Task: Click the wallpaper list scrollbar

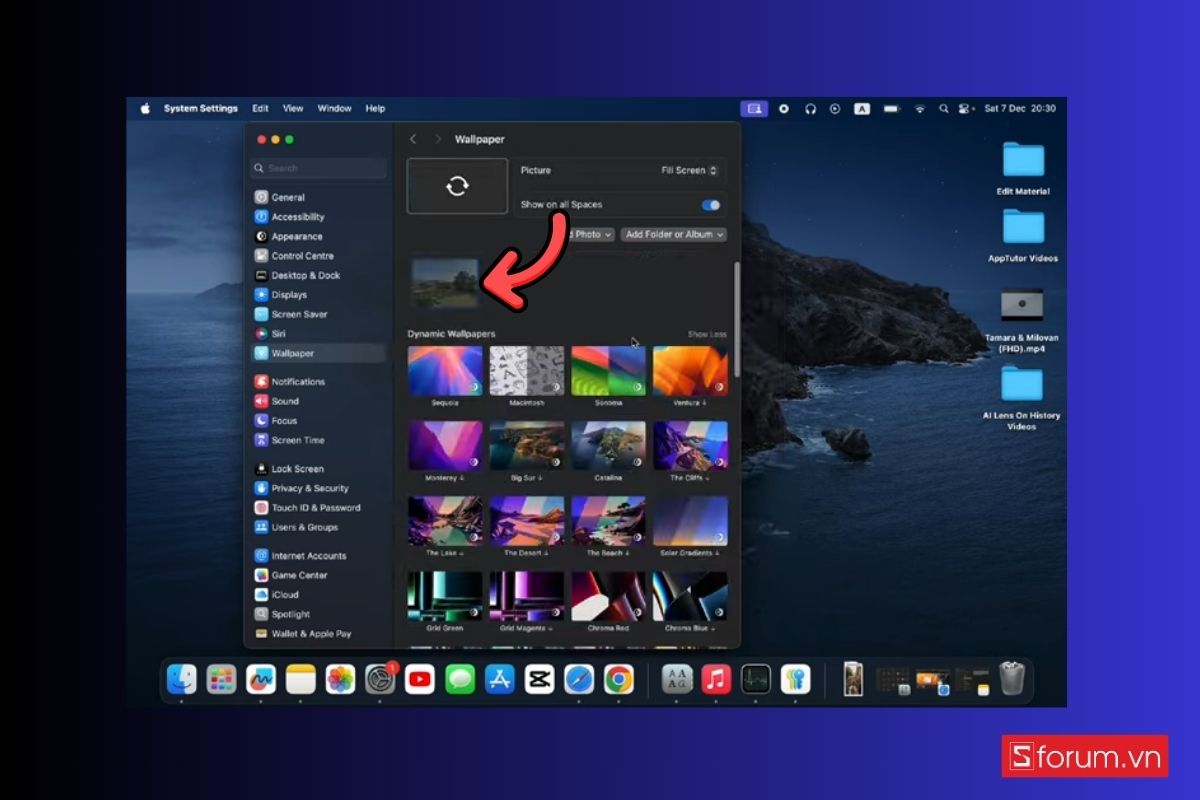Action: [x=737, y=320]
